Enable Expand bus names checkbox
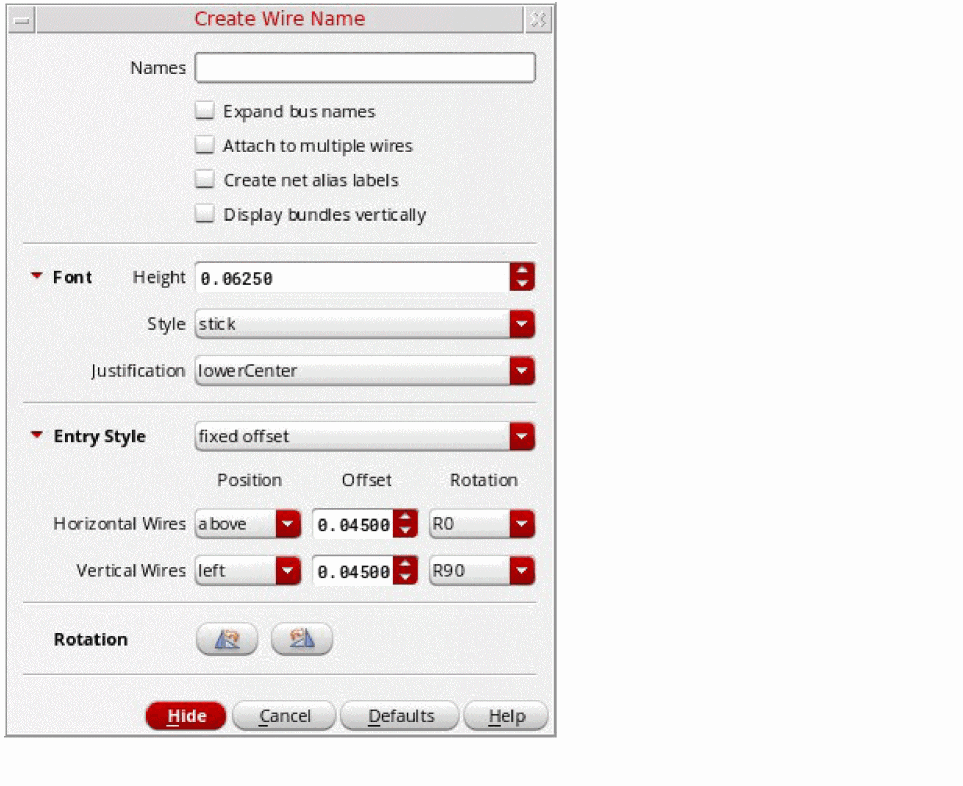Image resolution: width=963 pixels, height=786 pixels. 205,111
